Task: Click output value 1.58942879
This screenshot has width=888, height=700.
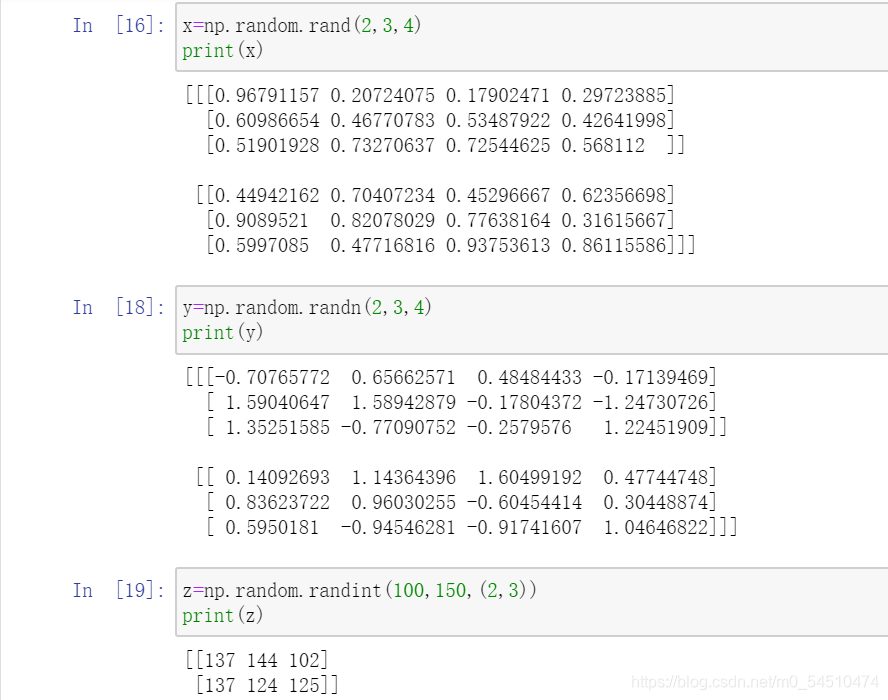Action: [403, 402]
